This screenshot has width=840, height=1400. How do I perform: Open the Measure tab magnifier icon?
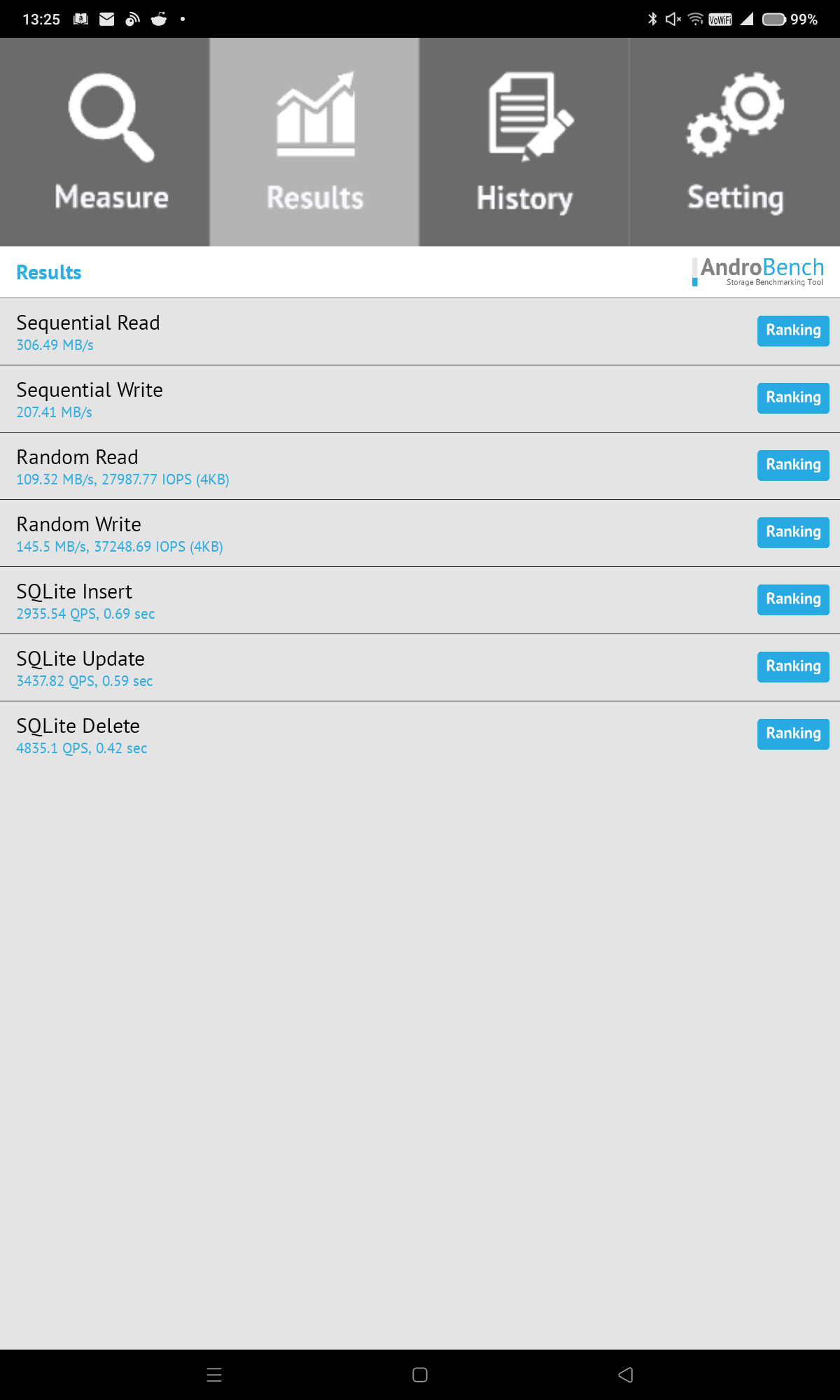pos(111,118)
